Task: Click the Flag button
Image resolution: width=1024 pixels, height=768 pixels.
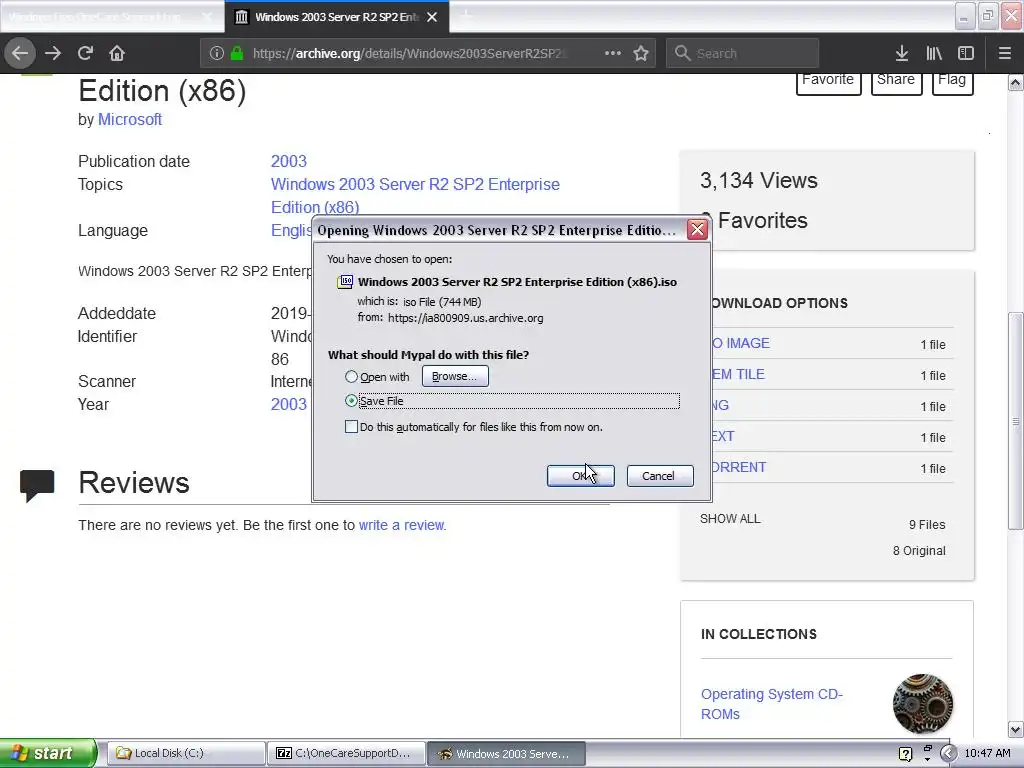Action: click(x=952, y=81)
